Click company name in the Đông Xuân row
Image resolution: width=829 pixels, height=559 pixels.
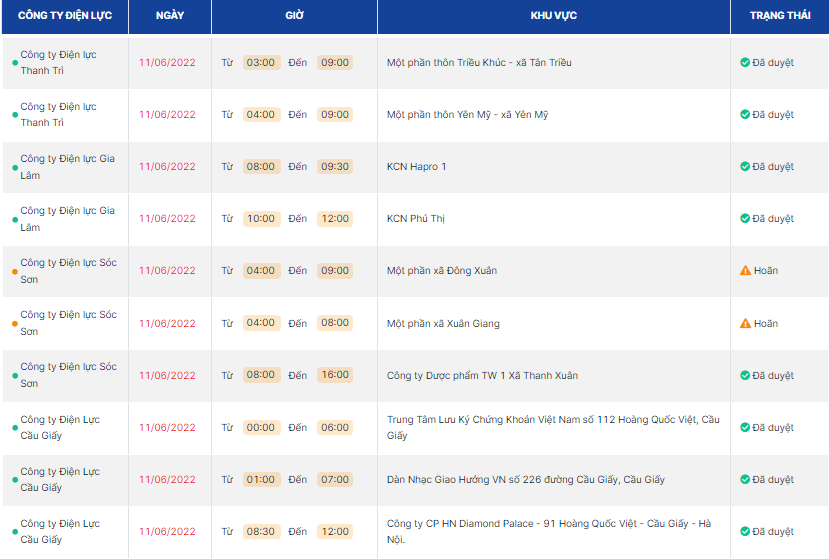(68, 270)
